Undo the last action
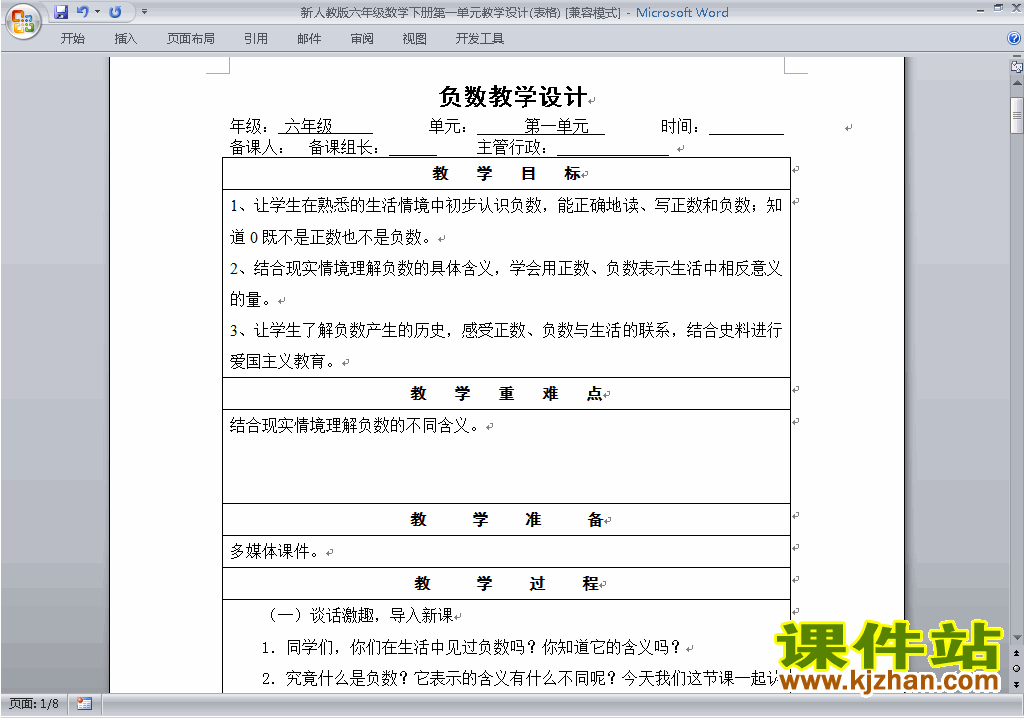The image size is (1024, 718). tap(82, 12)
